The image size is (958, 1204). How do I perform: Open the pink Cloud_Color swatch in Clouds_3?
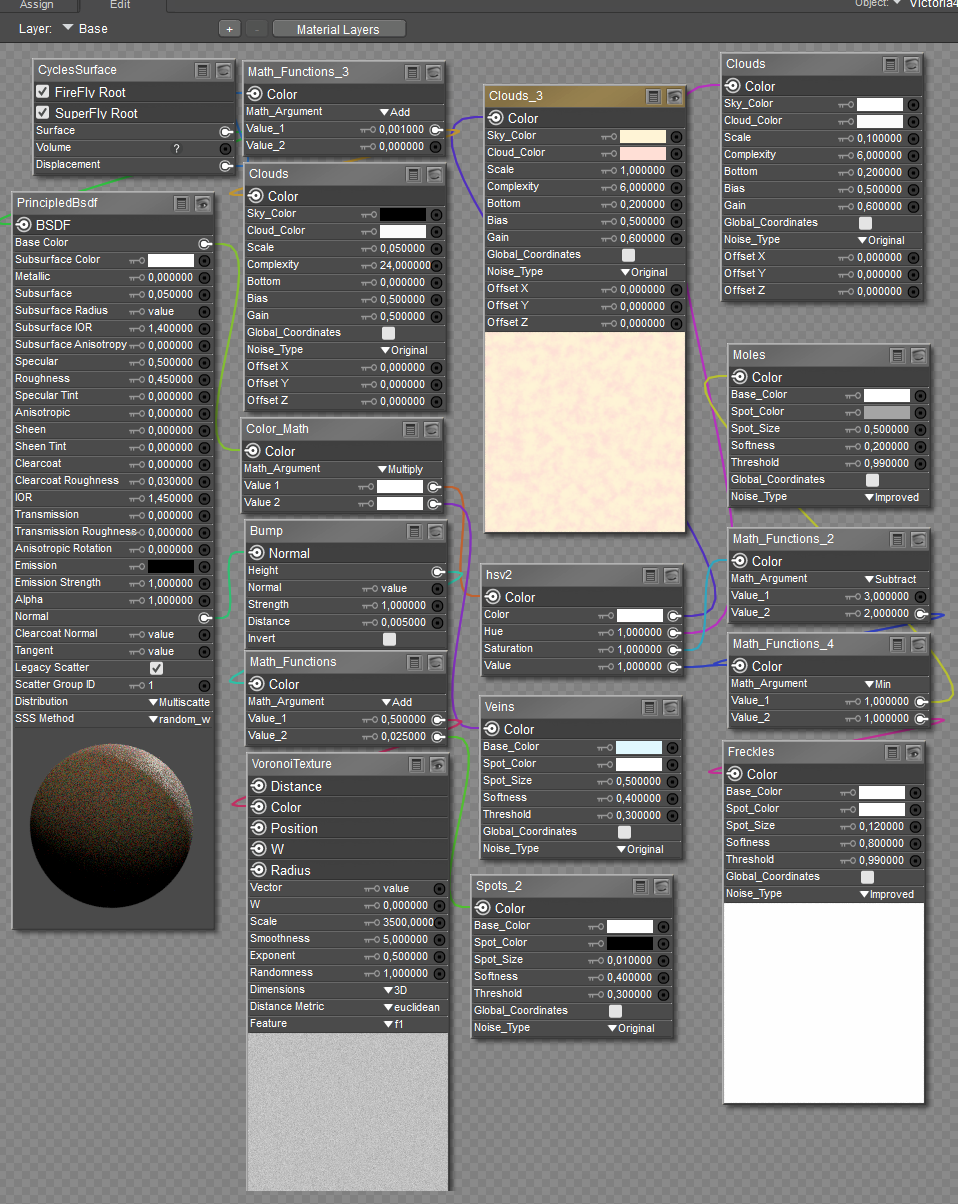click(643, 153)
